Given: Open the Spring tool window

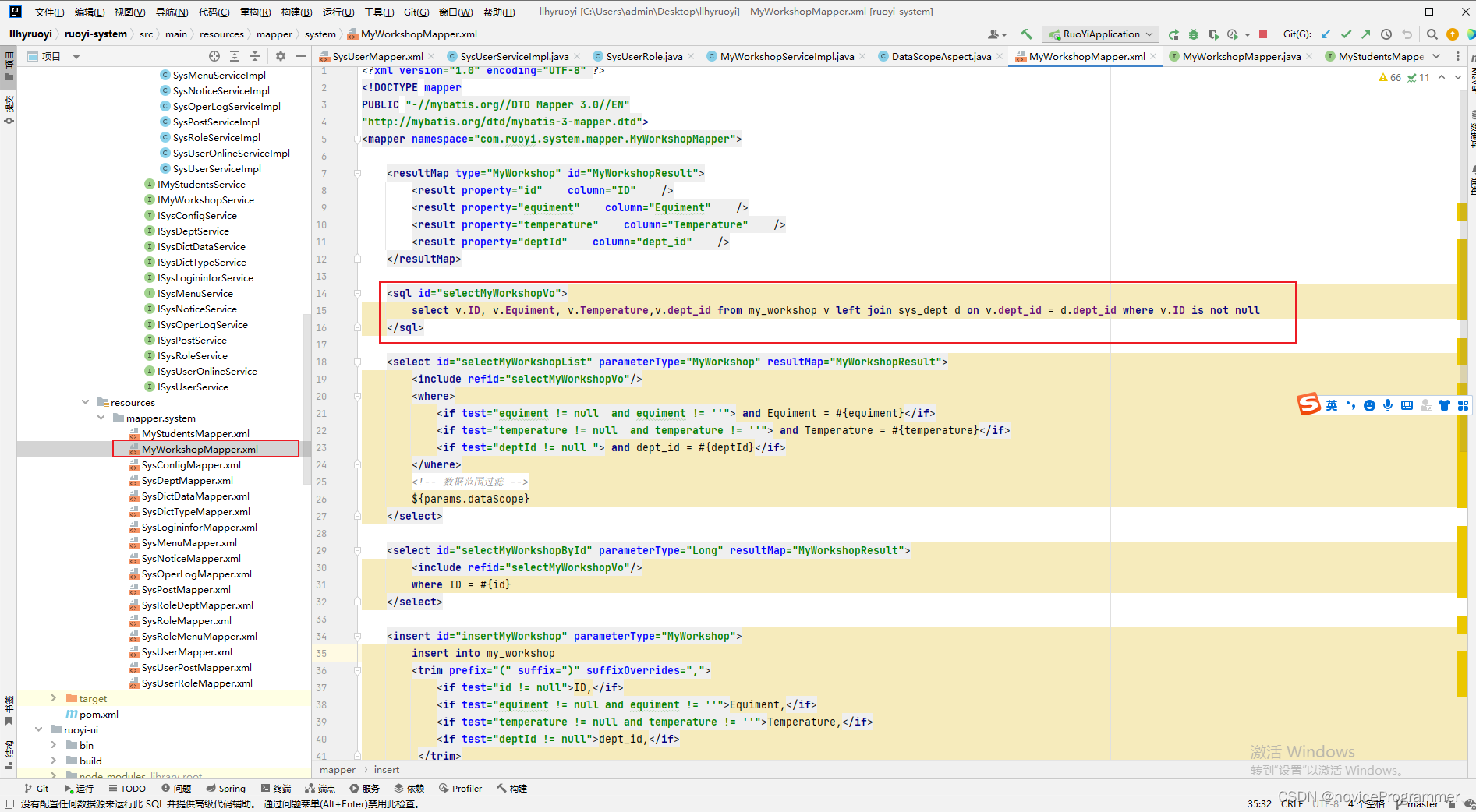Looking at the screenshot, I should tap(226, 788).
